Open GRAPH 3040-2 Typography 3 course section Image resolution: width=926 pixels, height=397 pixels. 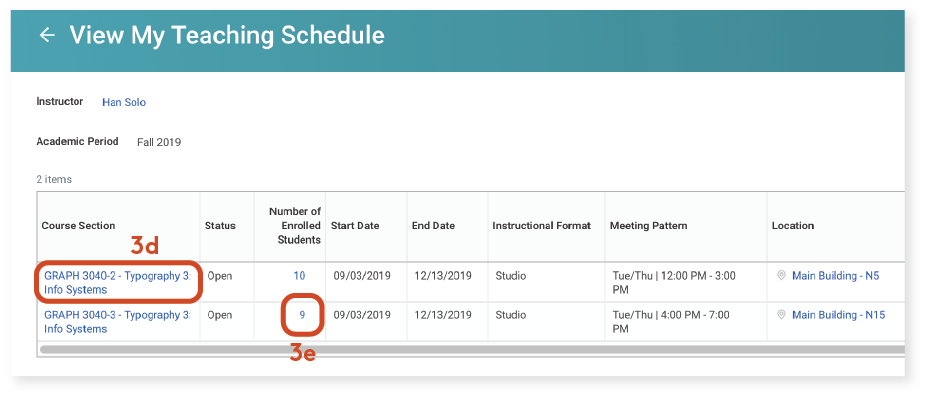click(x=118, y=282)
